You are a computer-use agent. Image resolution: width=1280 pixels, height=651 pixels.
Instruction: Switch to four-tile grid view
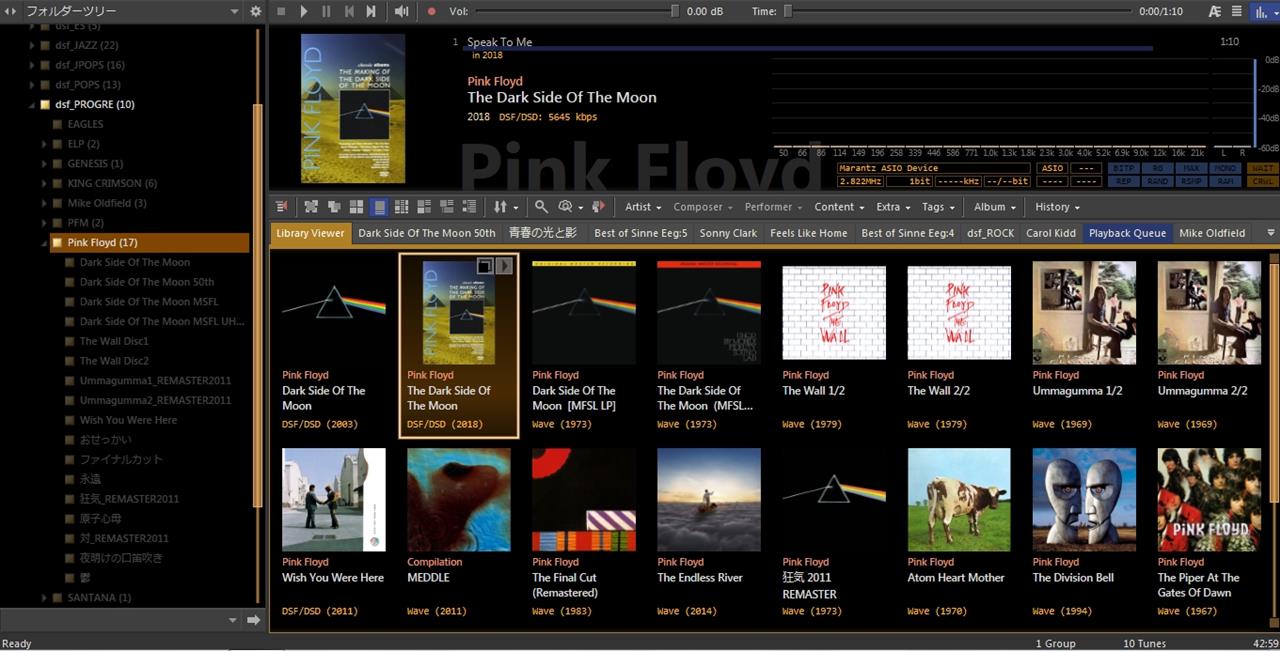[x=357, y=207]
